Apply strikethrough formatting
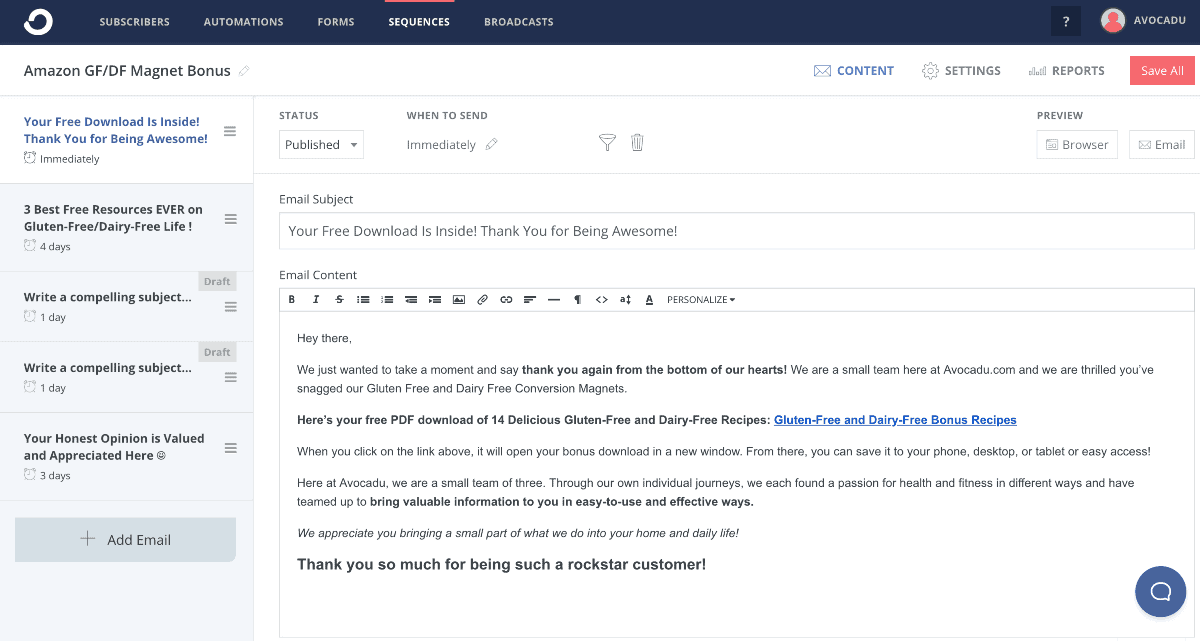 pyautogui.click(x=339, y=299)
